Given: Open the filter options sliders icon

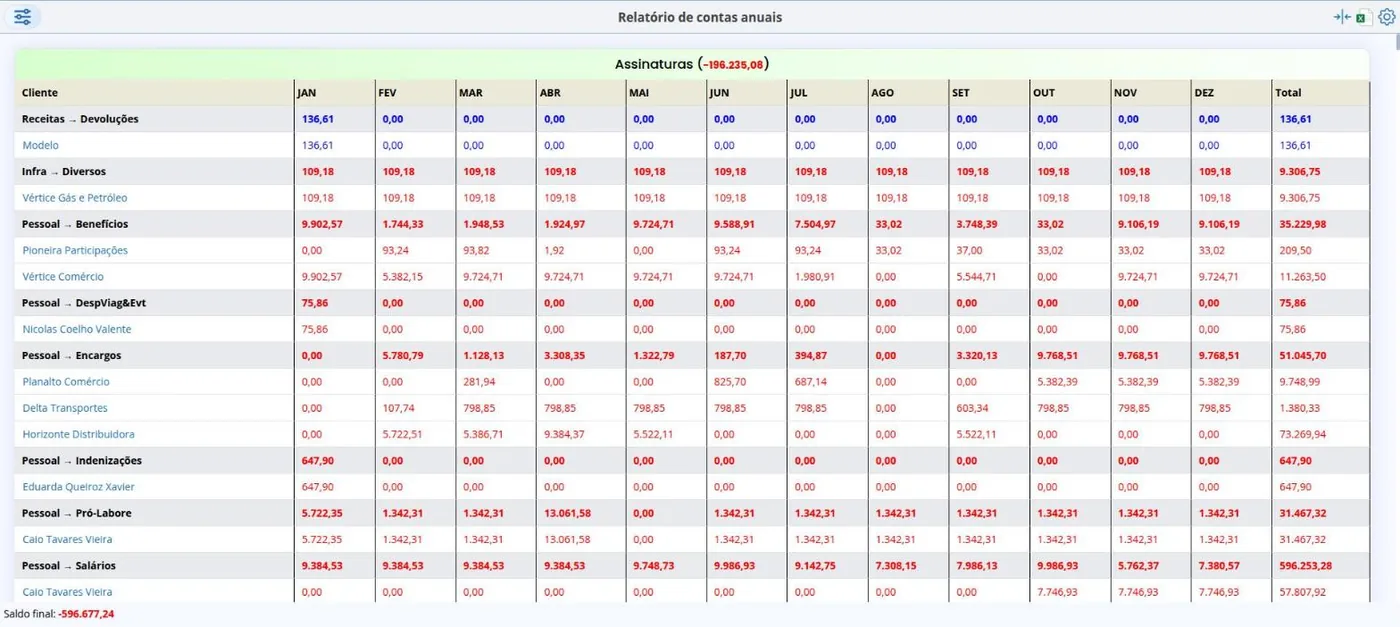Looking at the screenshot, I should point(22,17).
